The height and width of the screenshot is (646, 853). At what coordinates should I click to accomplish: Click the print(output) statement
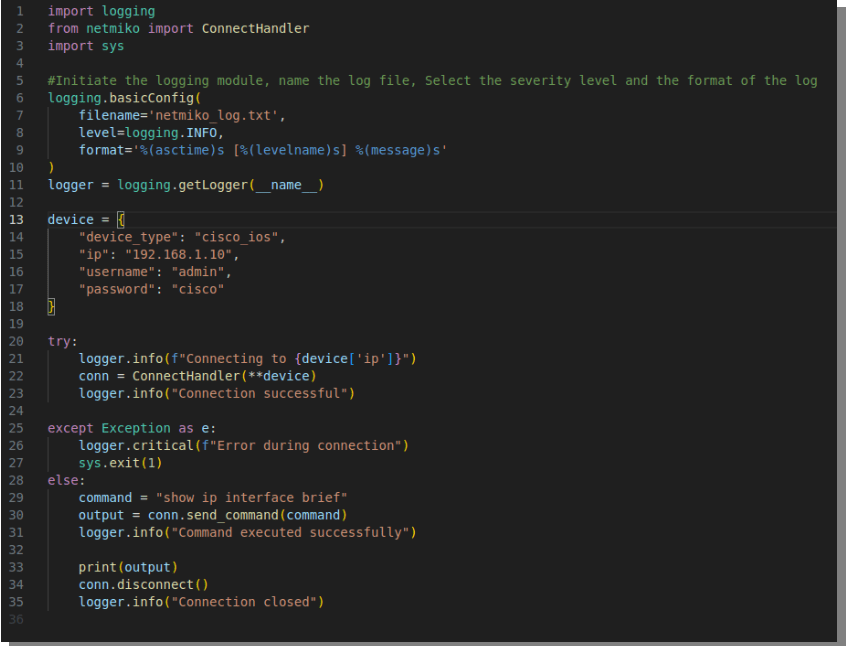(120, 567)
